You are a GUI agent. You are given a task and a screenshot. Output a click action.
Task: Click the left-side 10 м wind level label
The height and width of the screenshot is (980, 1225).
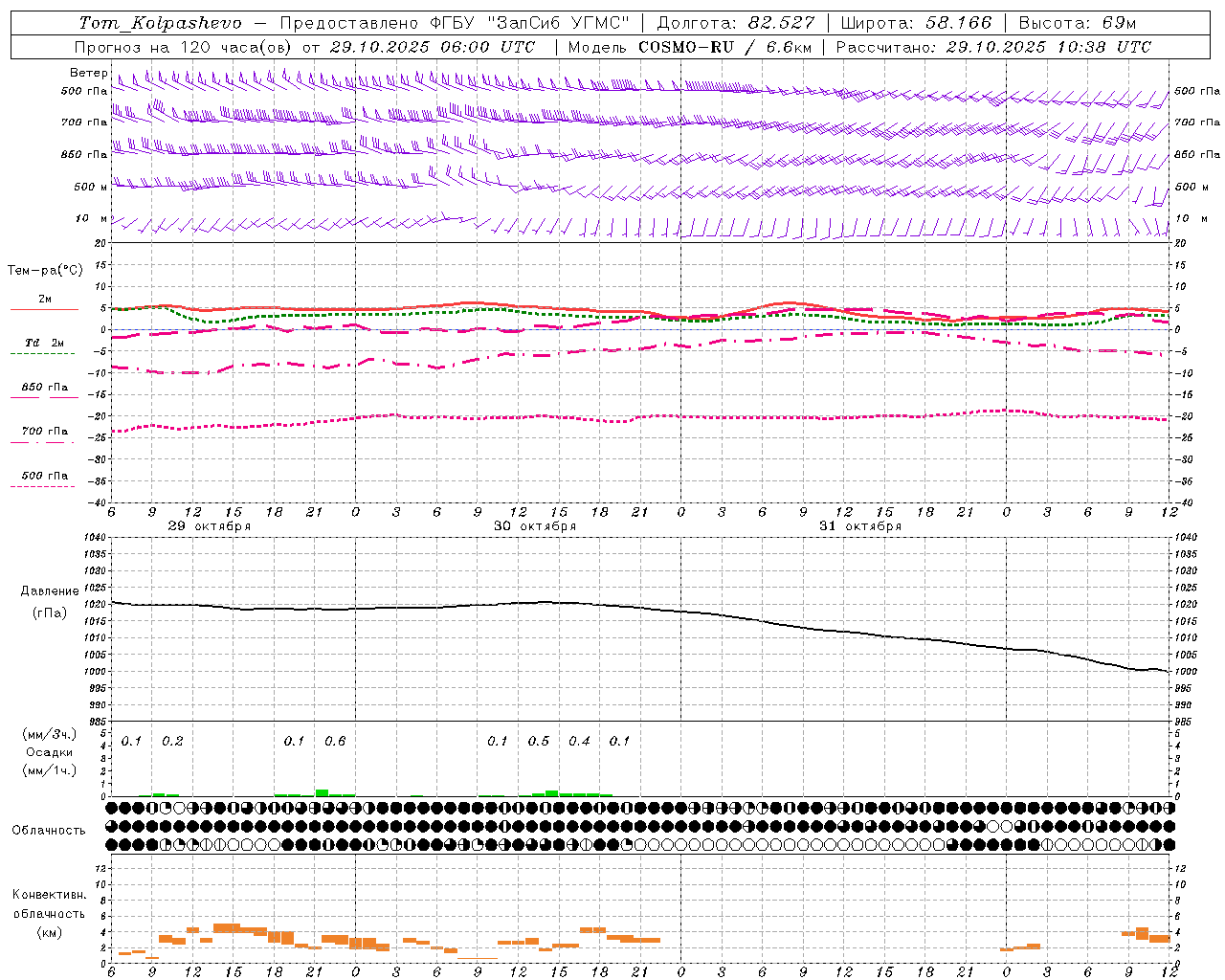point(92,218)
